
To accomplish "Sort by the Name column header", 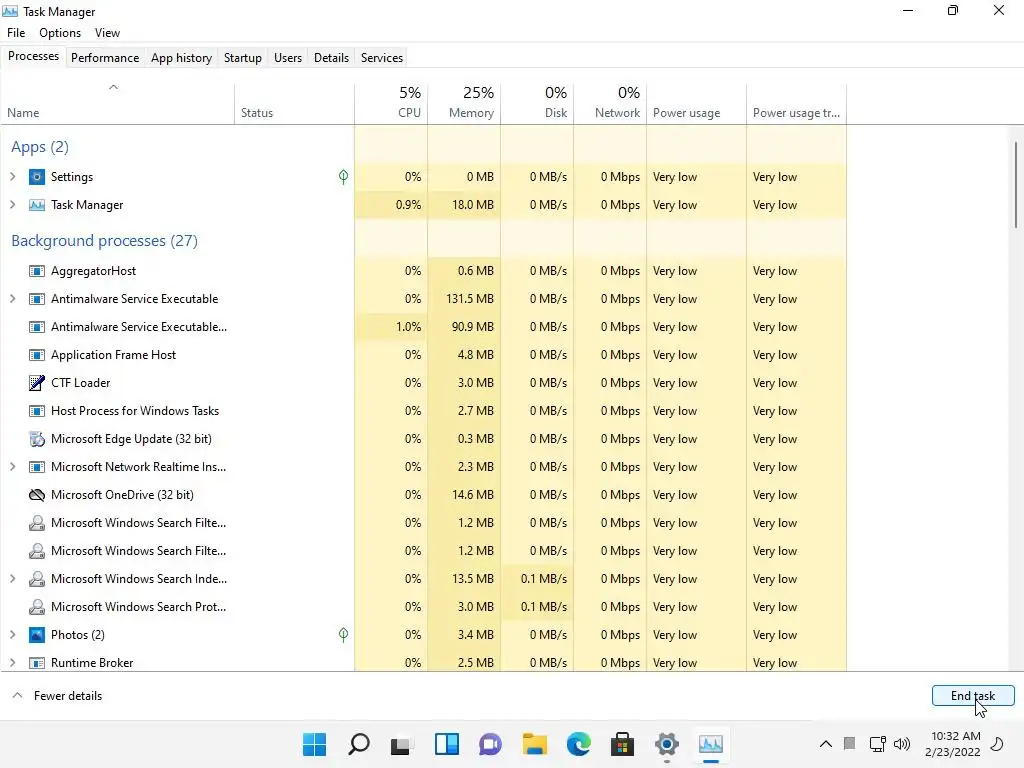I will (118, 104).
